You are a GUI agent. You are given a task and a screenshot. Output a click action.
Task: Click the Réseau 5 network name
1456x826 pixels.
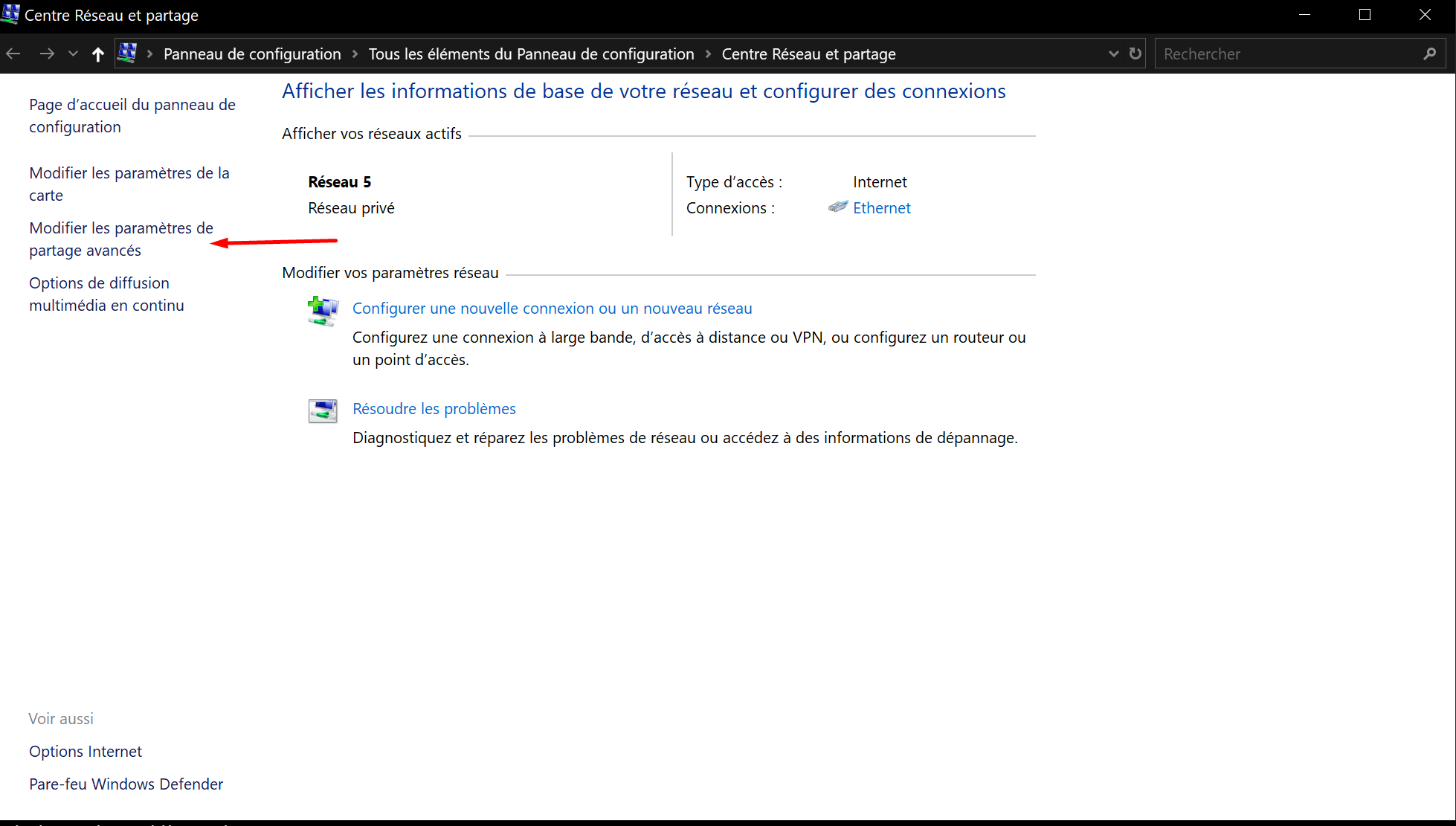pyautogui.click(x=339, y=182)
